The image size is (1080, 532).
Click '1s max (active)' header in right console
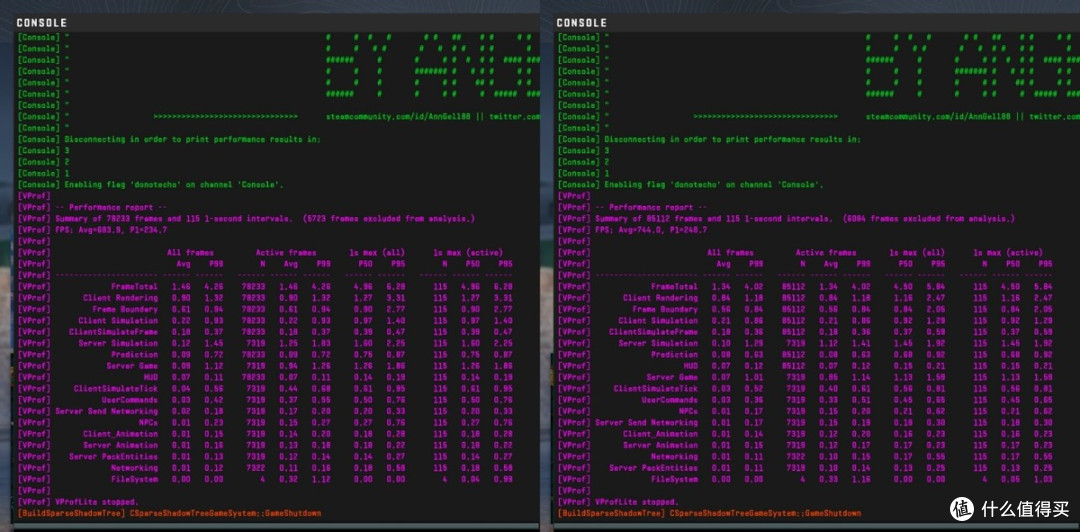click(1008, 252)
